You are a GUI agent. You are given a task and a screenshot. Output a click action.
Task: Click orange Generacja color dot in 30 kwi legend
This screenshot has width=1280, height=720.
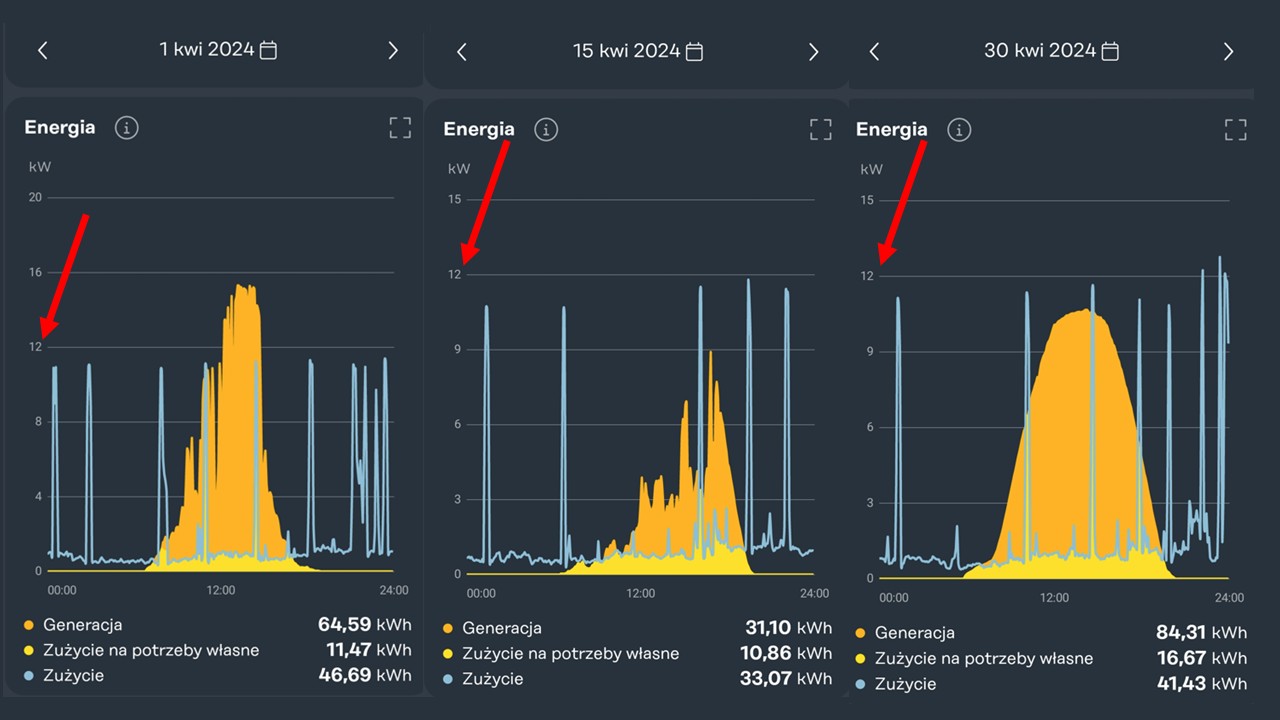click(861, 633)
